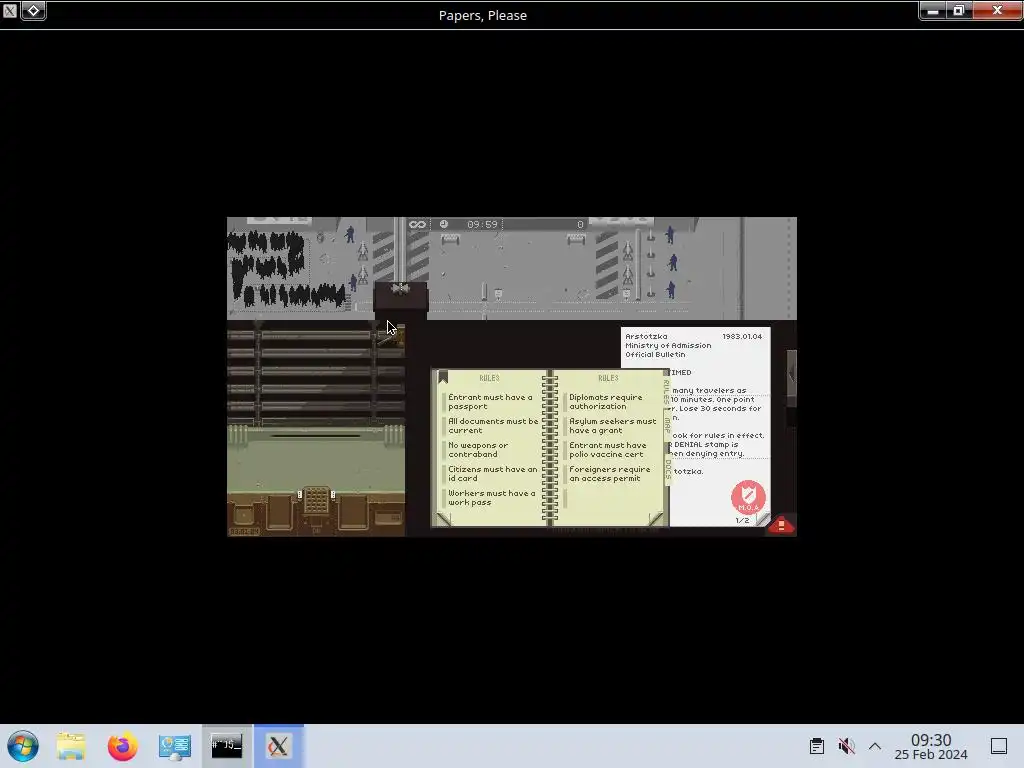The image size is (1024, 768).
Task: Switch to the terminal window in taskbar
Action: click(x=227, y=746)
